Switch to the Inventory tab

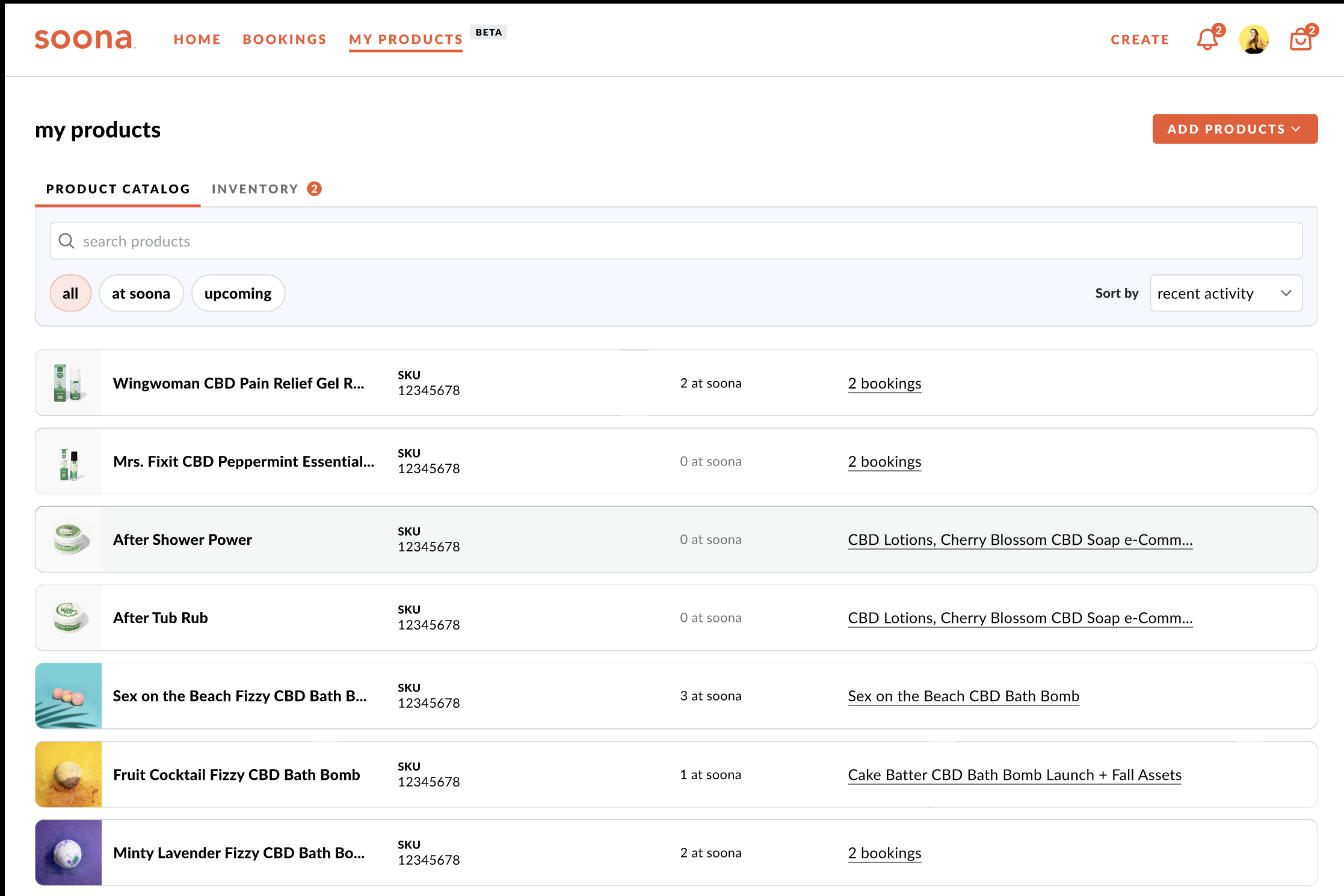pos(255,189)
